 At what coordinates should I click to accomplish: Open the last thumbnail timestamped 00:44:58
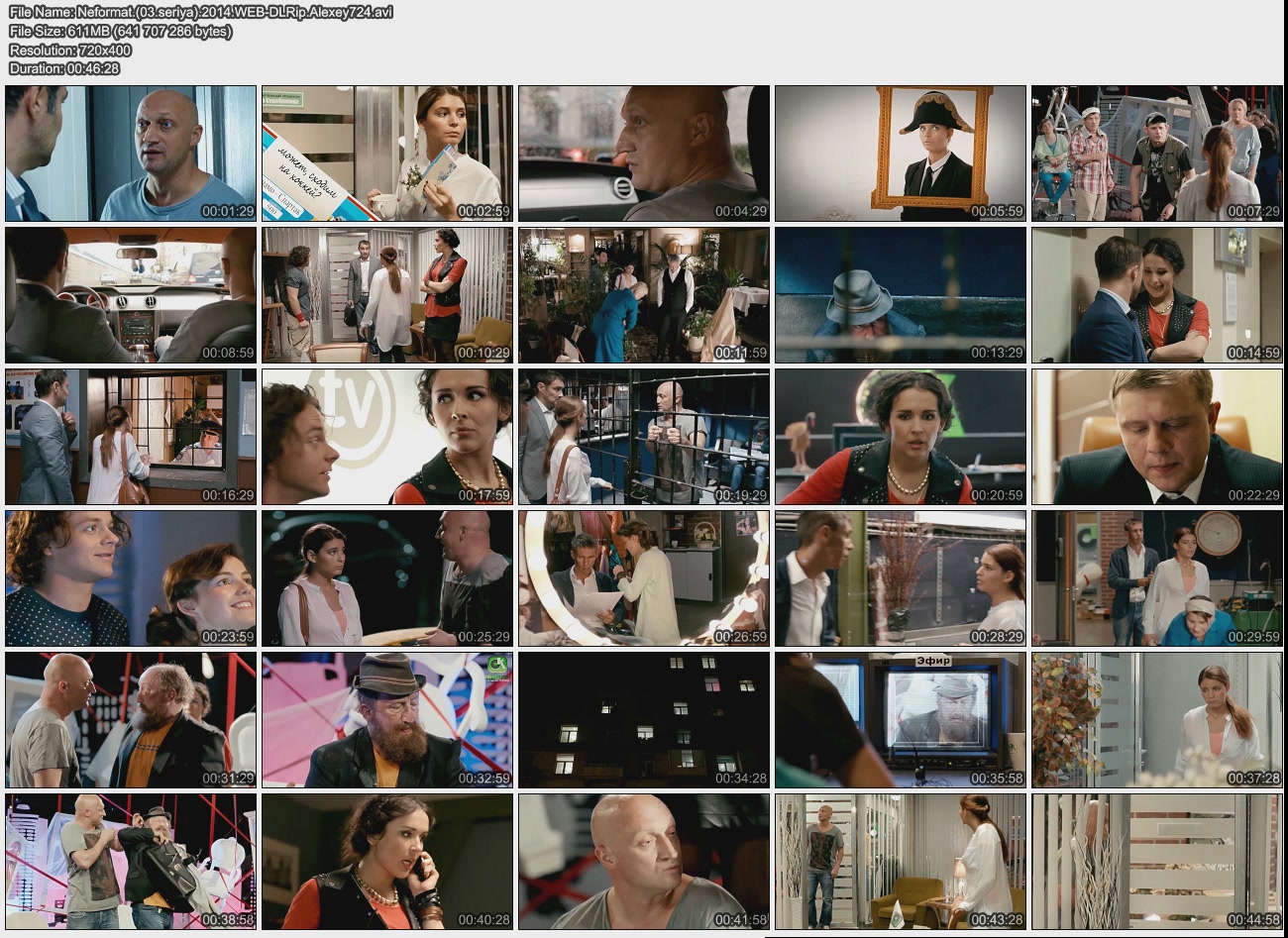[1156, 862]
